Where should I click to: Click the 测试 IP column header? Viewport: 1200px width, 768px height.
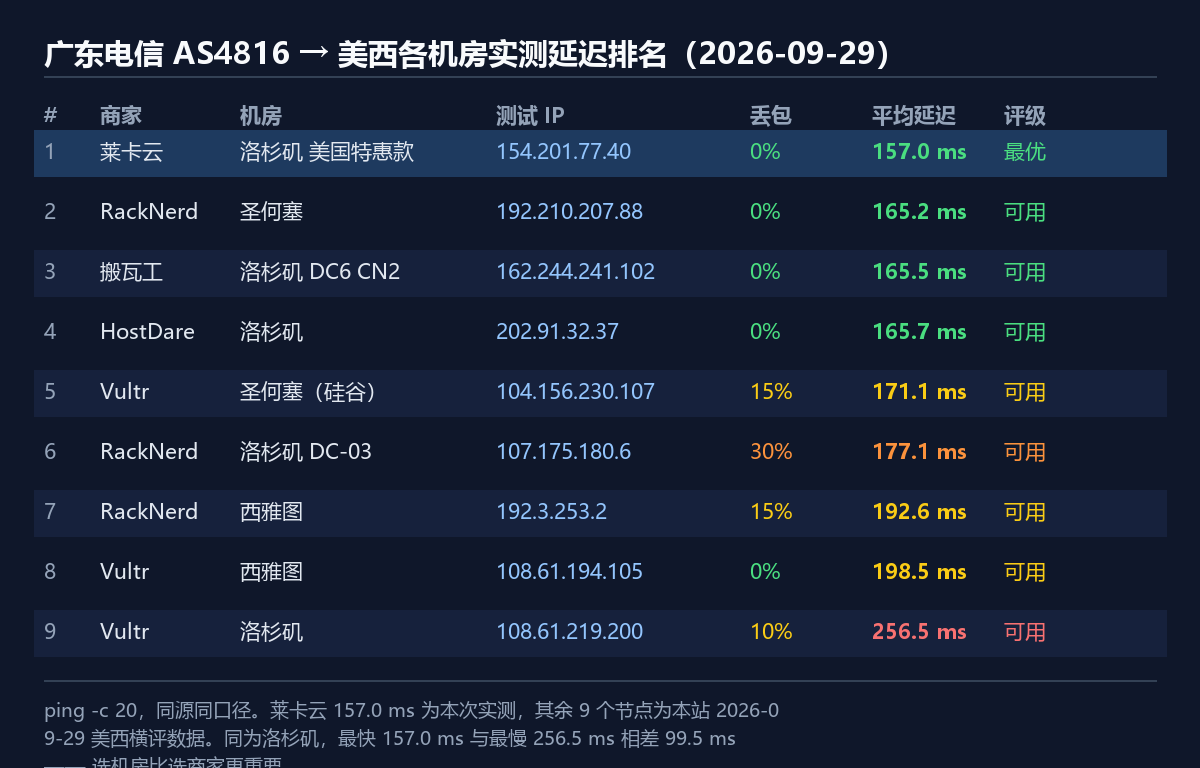point(530,116)
